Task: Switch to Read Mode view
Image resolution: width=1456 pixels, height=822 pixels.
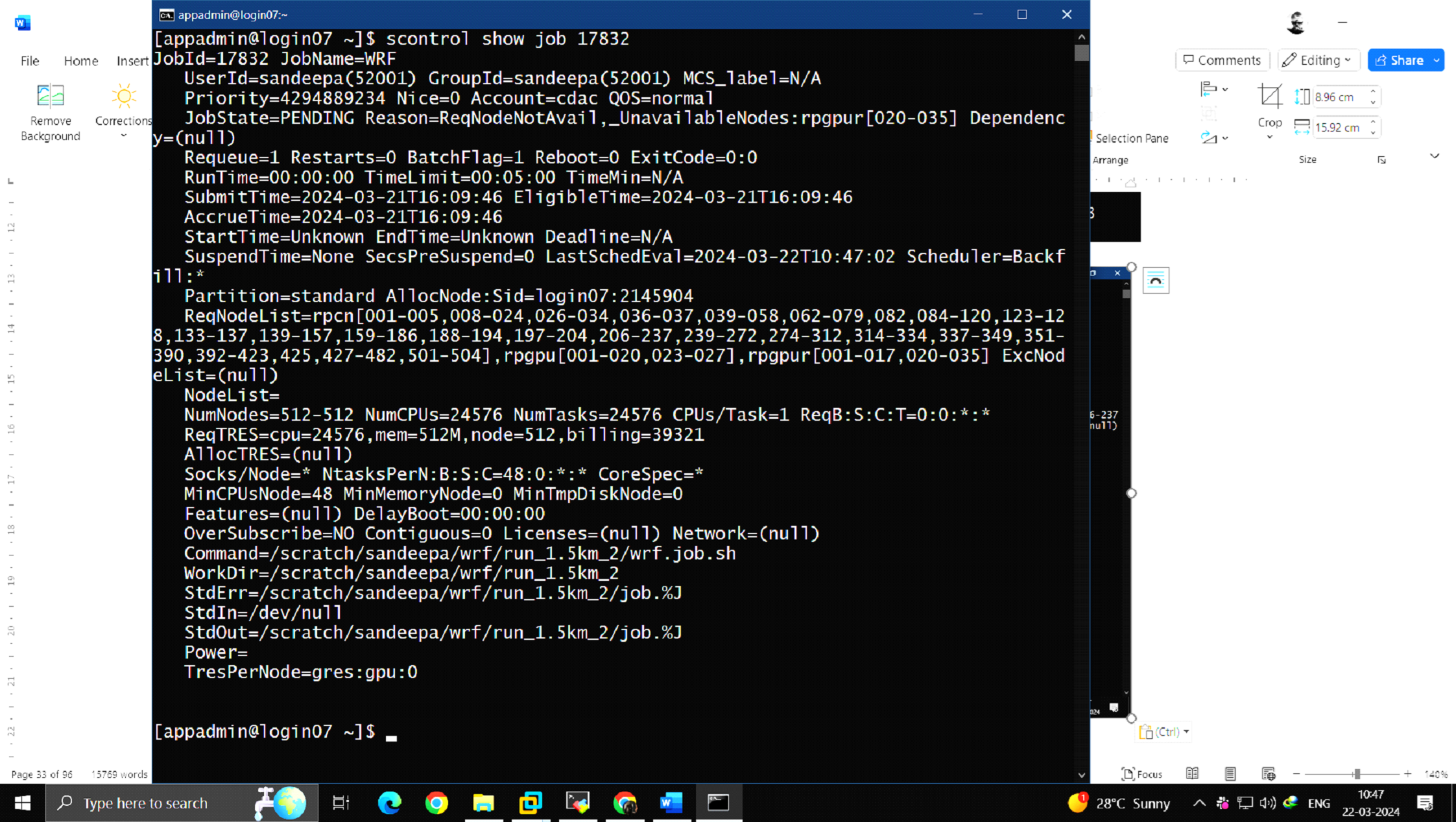Action: (x=1192, y=773)
